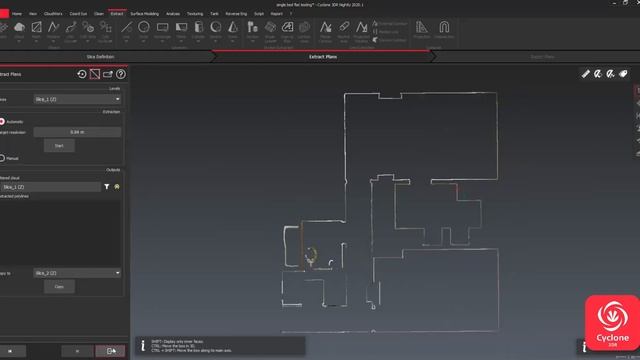
Task: Switch to the Coord Sys ribbon tab
Action: coord(78,13)
